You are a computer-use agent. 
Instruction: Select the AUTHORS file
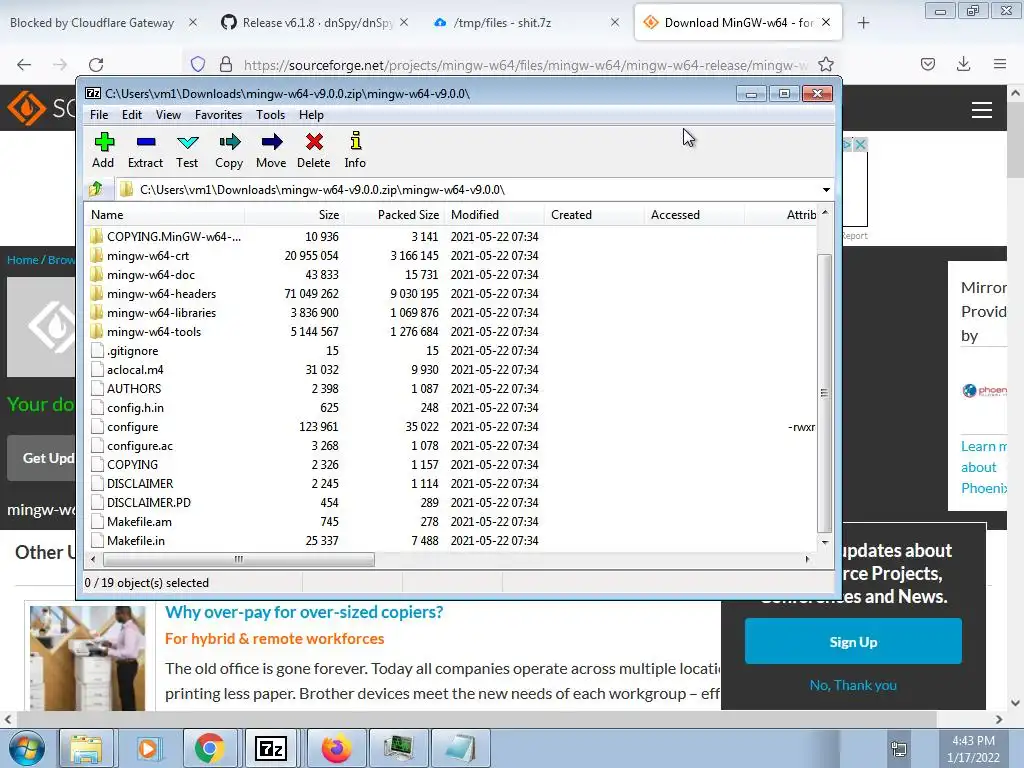click(x=134, y=389)
